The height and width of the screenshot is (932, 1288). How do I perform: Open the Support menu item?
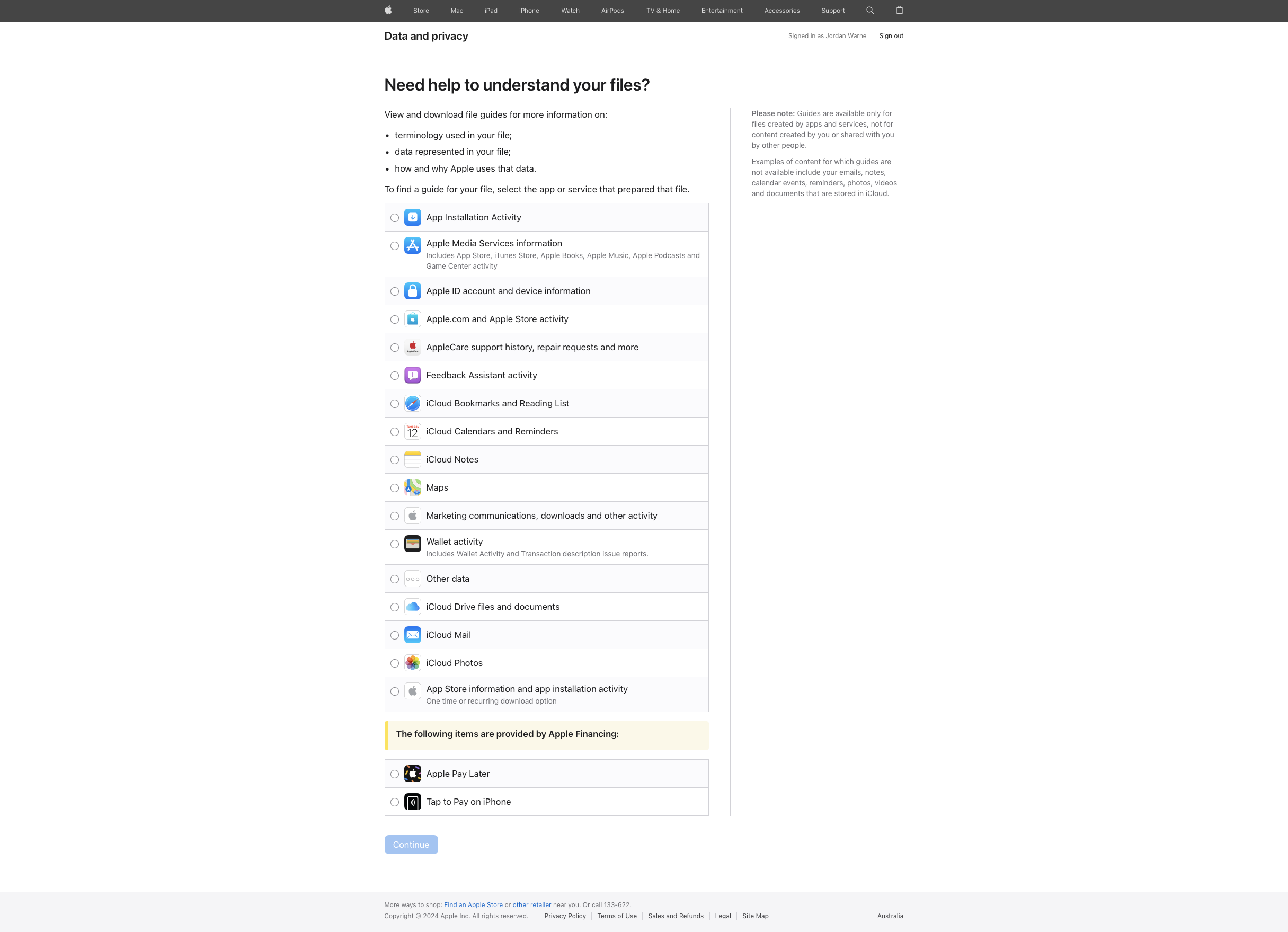tap(832, 10)
